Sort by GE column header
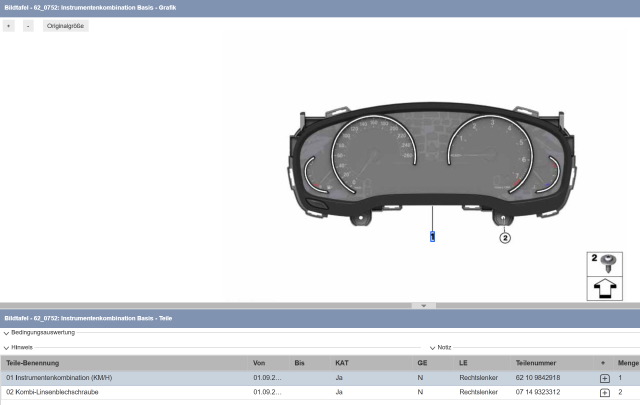This screenshot has width=640, height=405. [x=422, y=363]
